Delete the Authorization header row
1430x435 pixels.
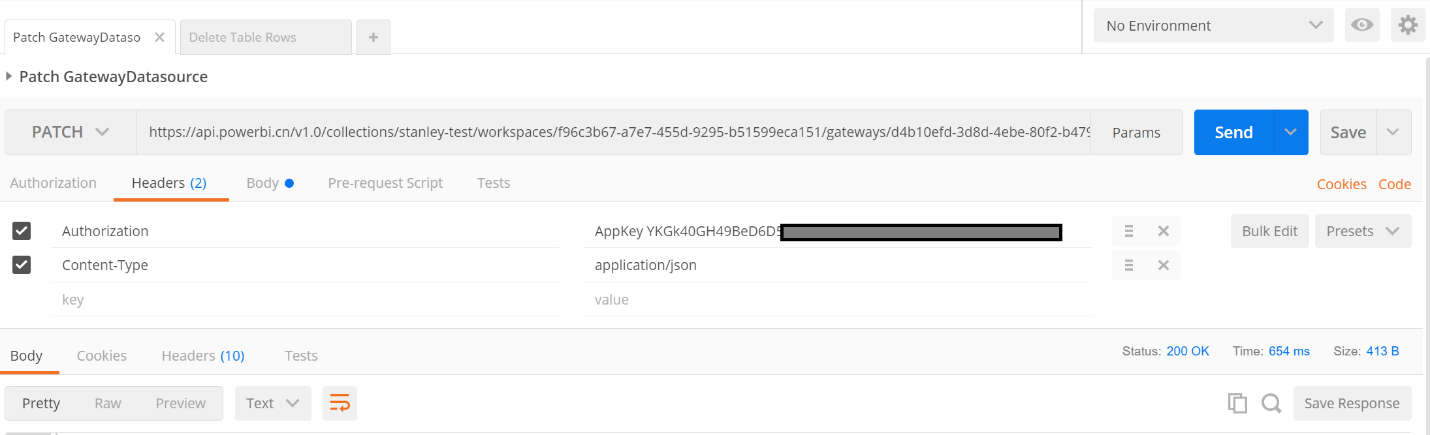[x=1163, y=231]
